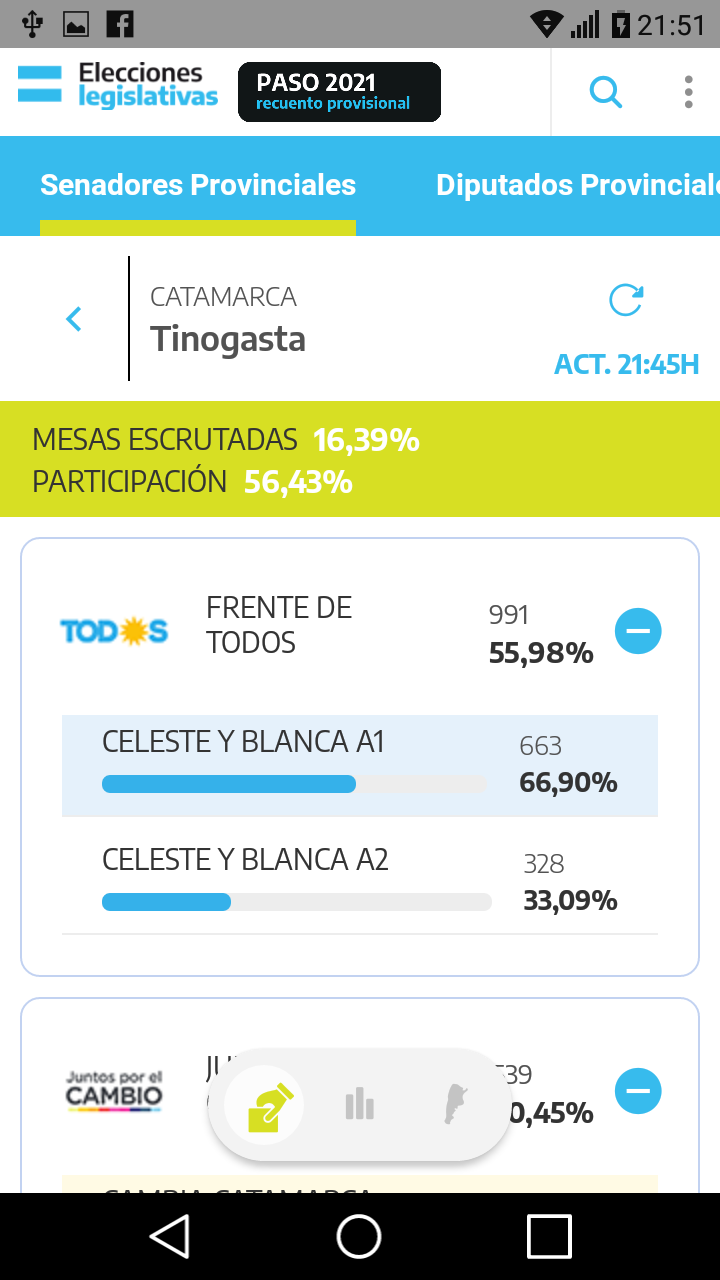Image resolution: width=720 pixels, height=1280 pixels.
Task: Collapse the Frente de Todos card
Action: (638, 631)
